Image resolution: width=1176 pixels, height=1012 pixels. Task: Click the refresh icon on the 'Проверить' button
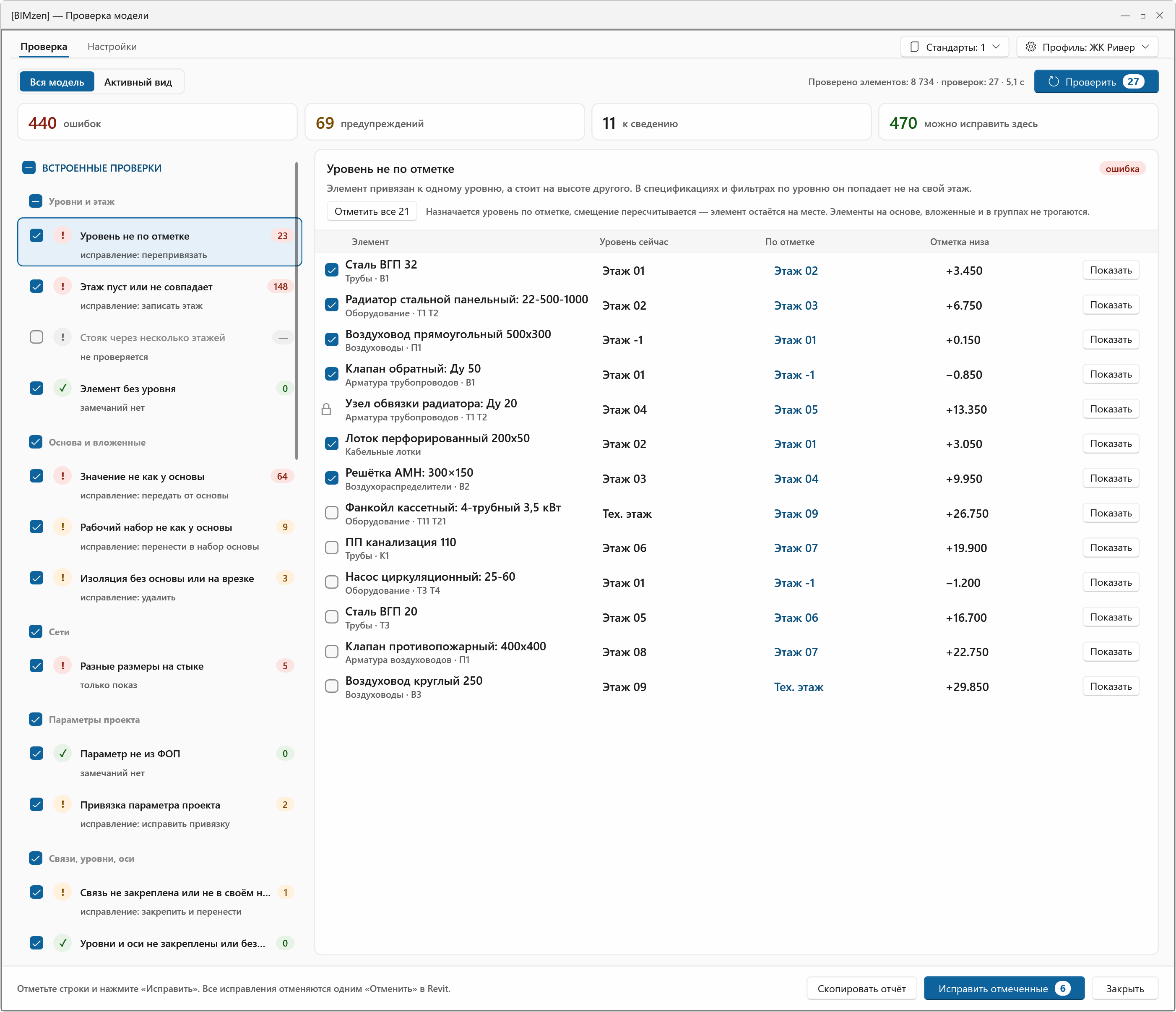click(1054, 81)
